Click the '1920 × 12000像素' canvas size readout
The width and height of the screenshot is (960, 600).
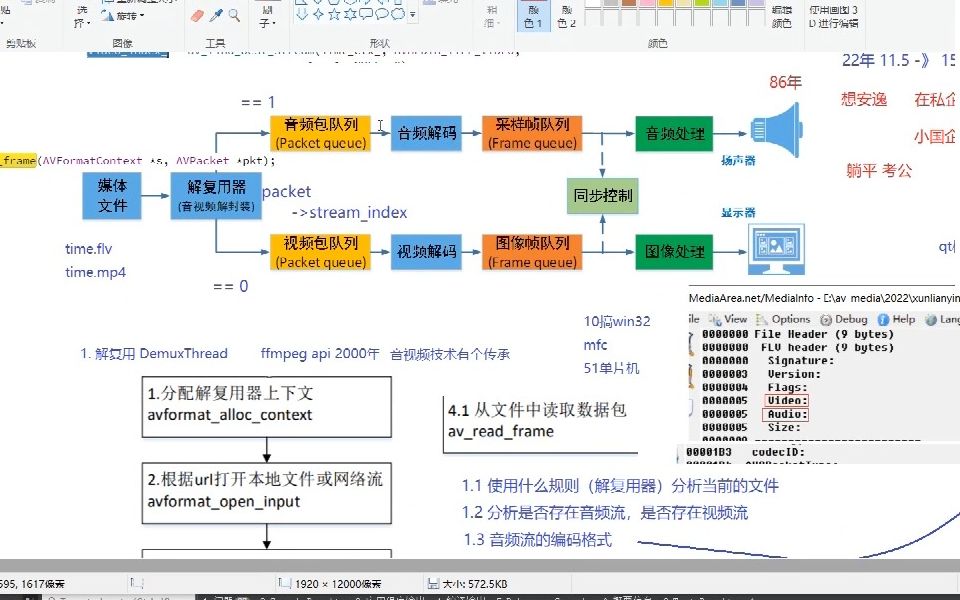(x=340, y=584)
